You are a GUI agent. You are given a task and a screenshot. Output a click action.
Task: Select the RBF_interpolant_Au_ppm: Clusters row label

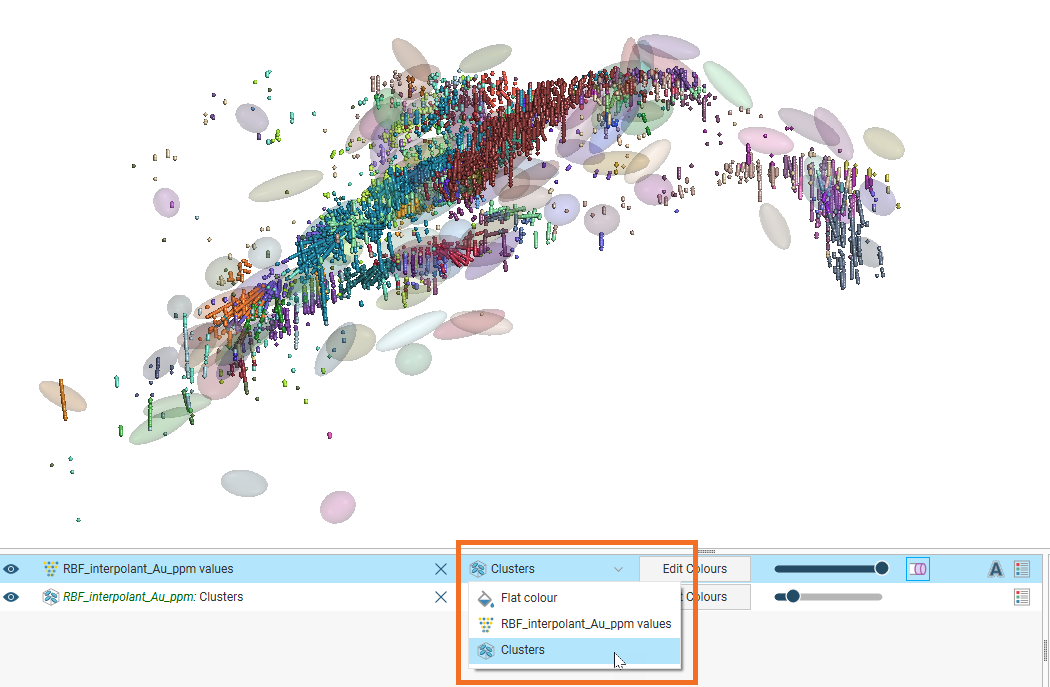(153, 597)
